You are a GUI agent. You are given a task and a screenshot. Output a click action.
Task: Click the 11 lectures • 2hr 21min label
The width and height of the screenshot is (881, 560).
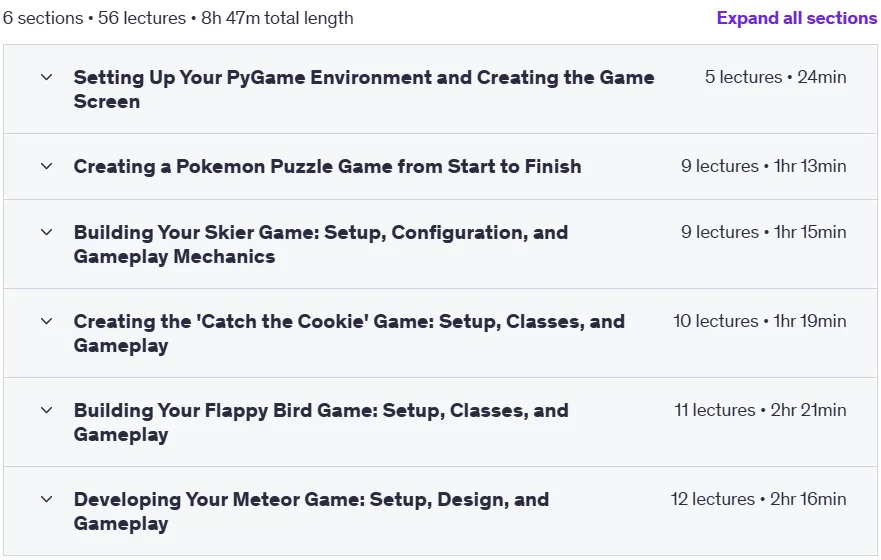760,410
